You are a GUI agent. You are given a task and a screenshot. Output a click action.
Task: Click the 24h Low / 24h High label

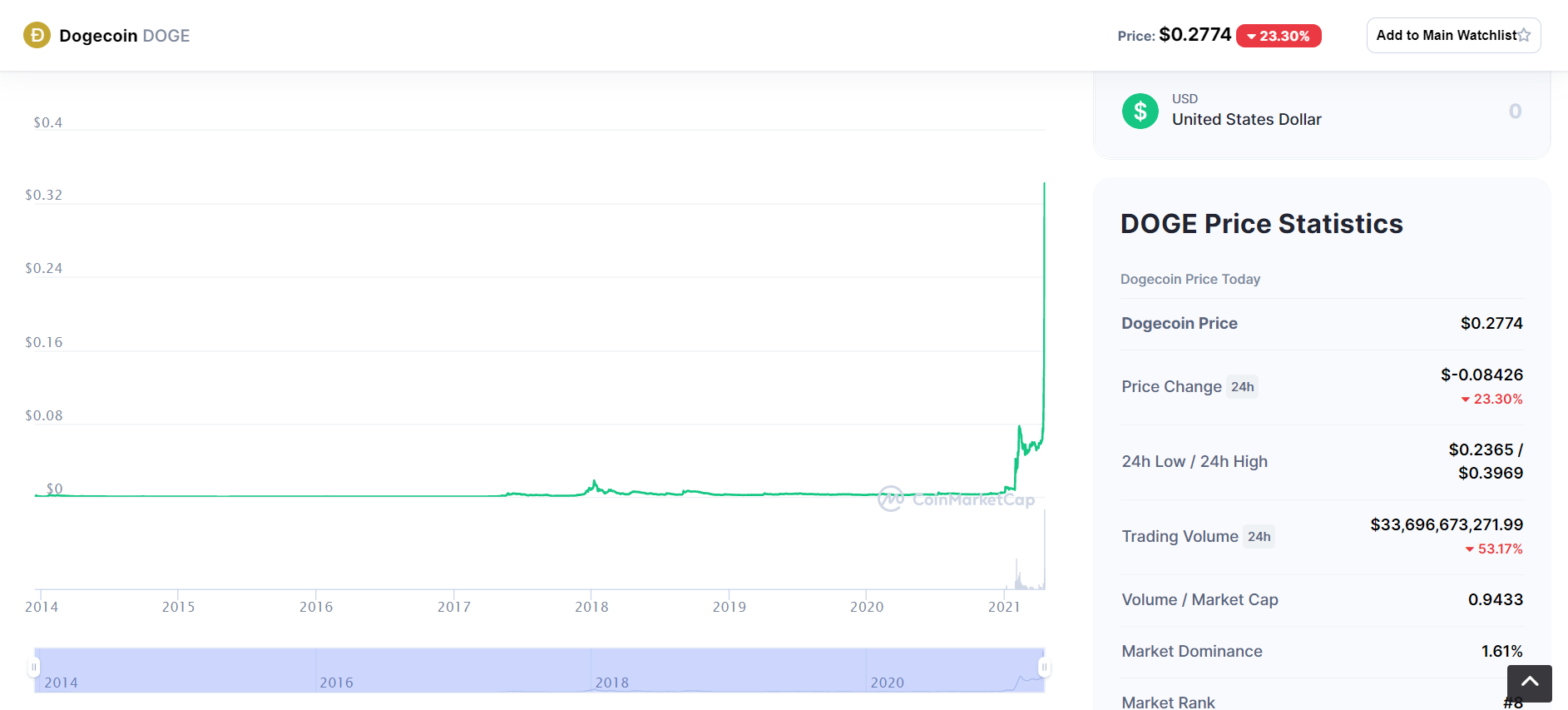tap(1195, 461)
